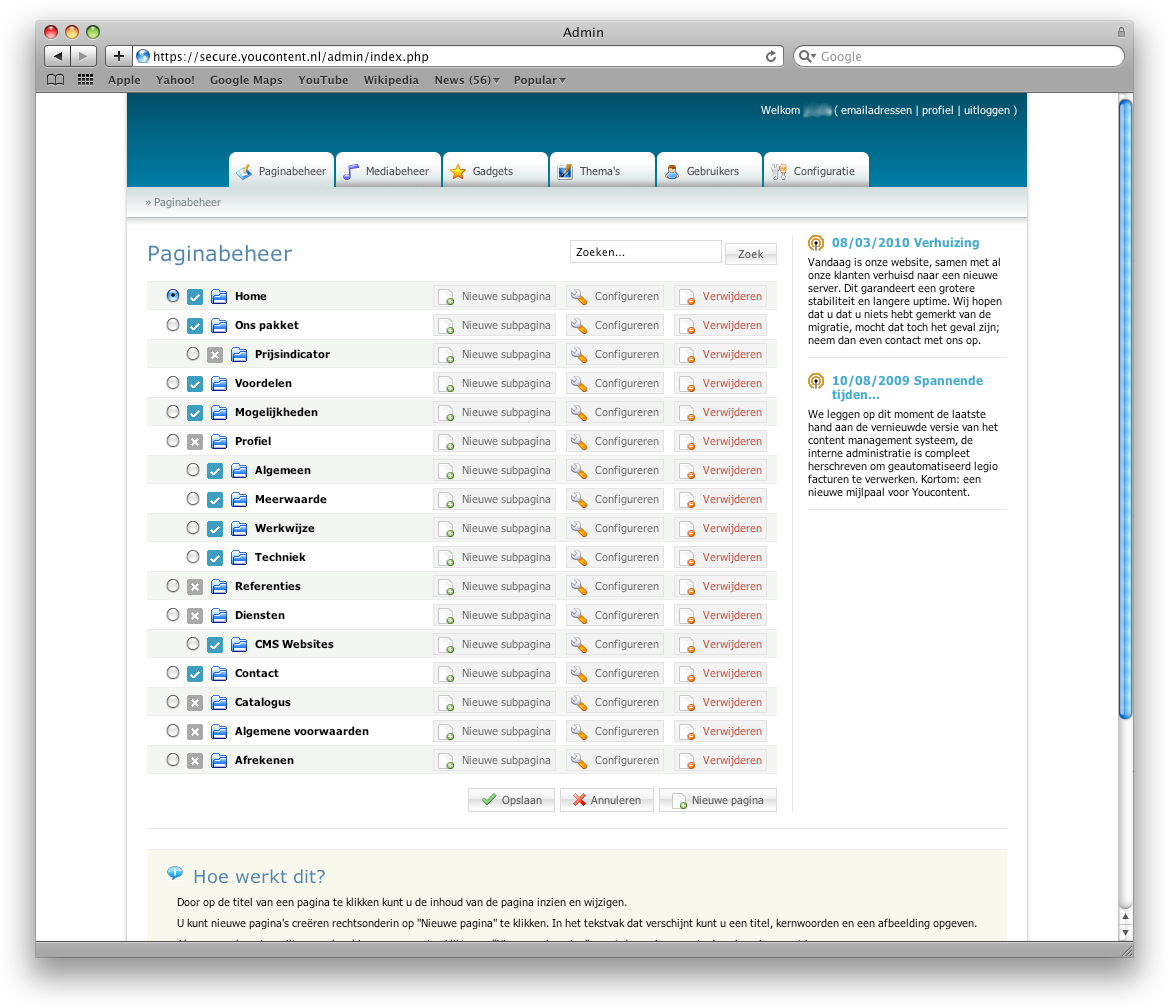Open the Top Sites grid icon
The image size is (1169, 1008).
pos(85,80)
